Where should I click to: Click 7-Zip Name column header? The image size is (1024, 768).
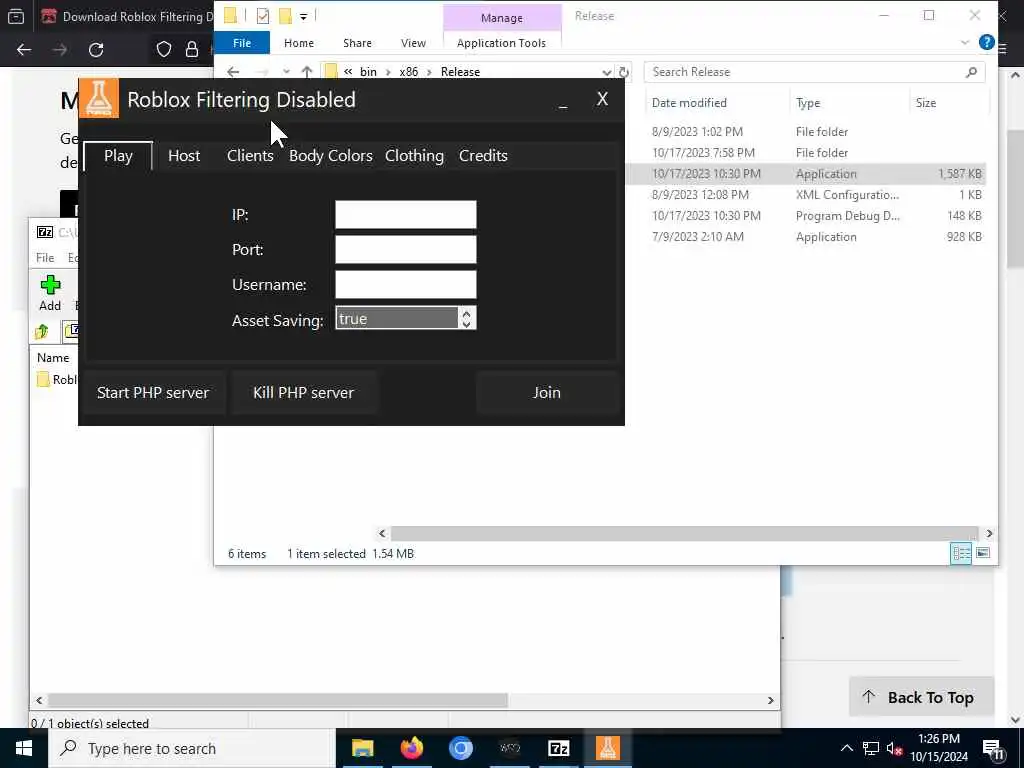(53, 357)
